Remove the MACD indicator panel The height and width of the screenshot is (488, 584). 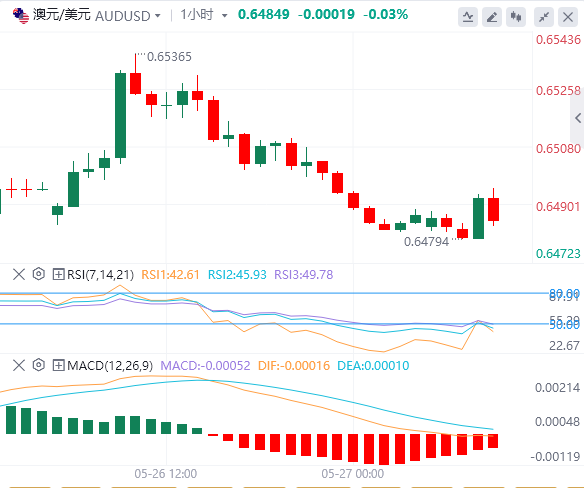click(19, 365)
